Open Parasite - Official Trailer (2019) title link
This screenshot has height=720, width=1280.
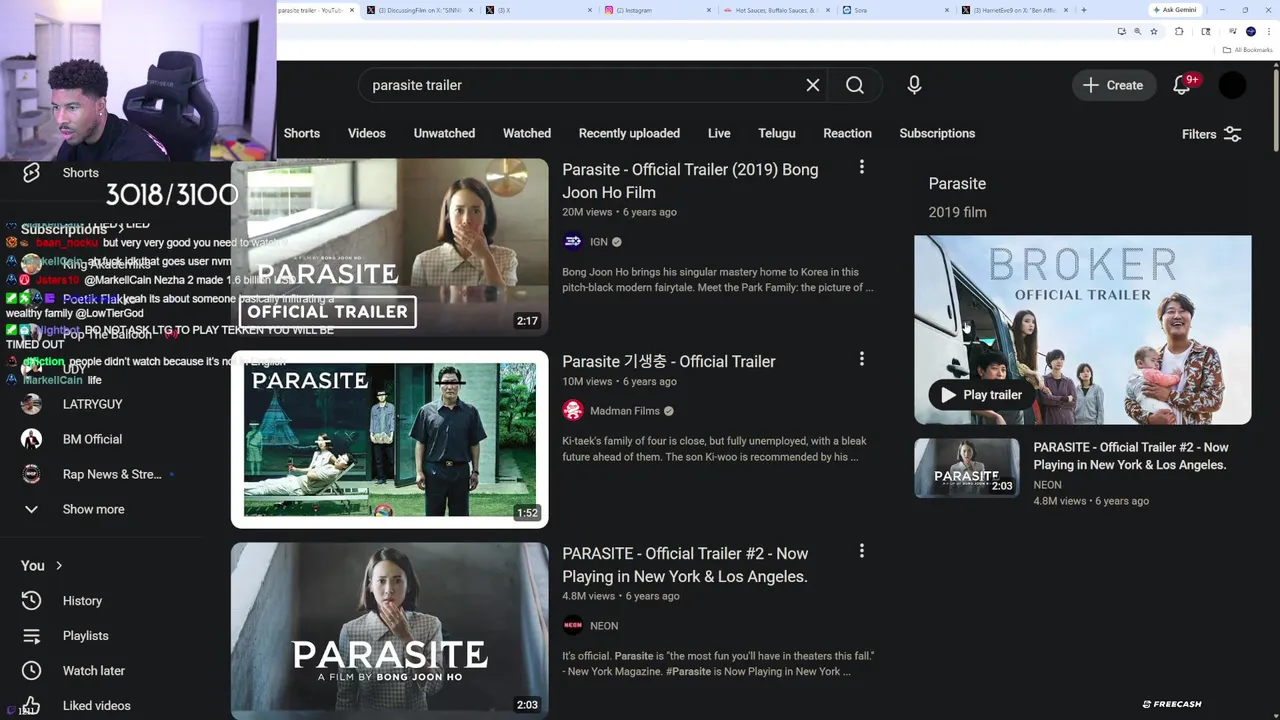click(690, 181)
